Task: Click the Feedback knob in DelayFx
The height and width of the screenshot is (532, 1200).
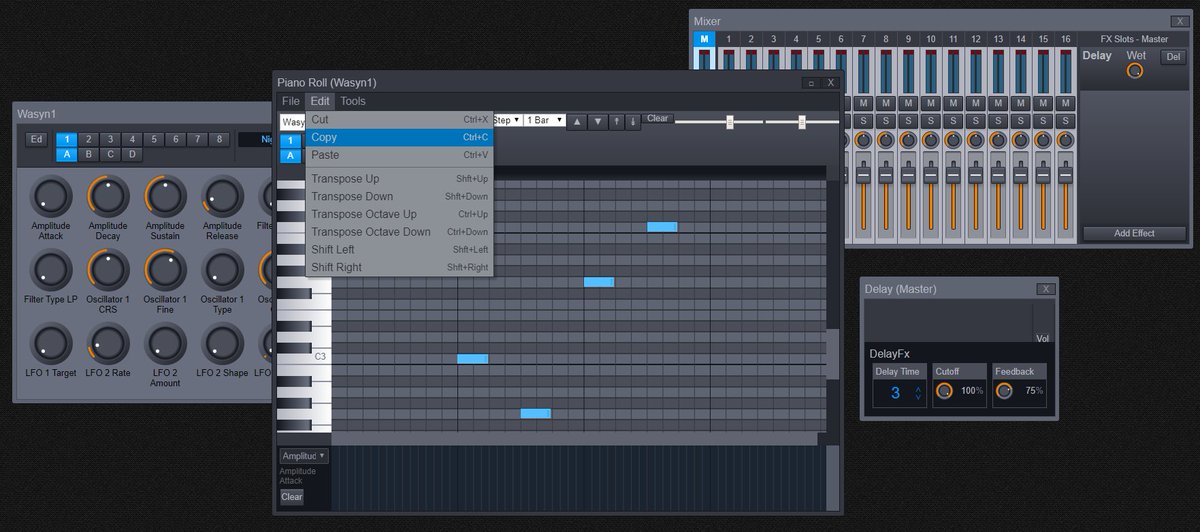Action: pos(1004,391)
